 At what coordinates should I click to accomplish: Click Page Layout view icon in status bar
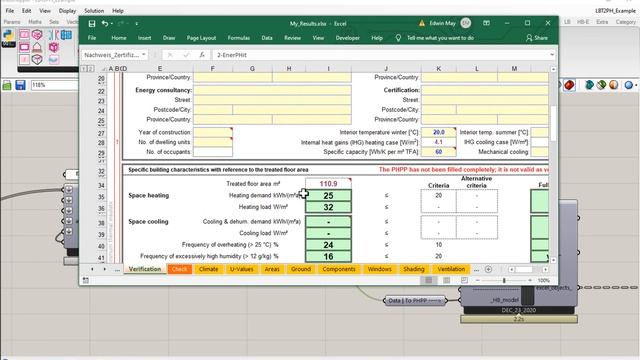(447, 280)
